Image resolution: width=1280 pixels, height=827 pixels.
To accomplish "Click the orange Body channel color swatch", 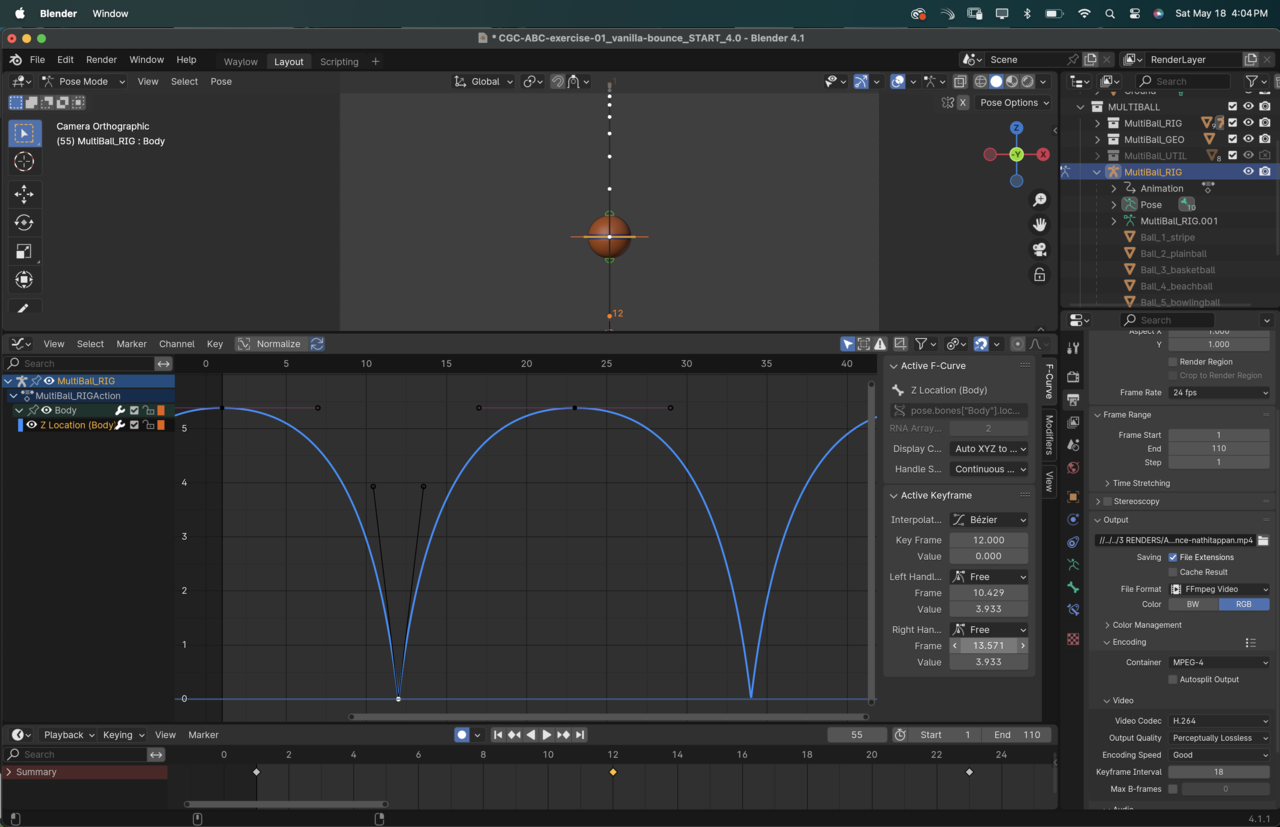I will click(161, 410).
